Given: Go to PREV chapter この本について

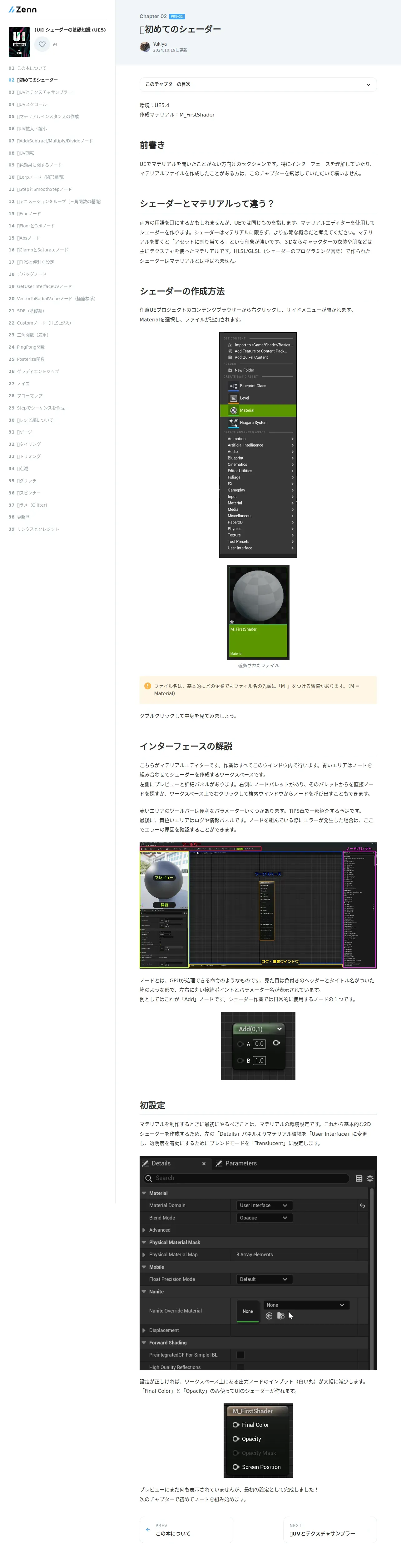Looking at the screenshot, I should tap(186, 1530).
